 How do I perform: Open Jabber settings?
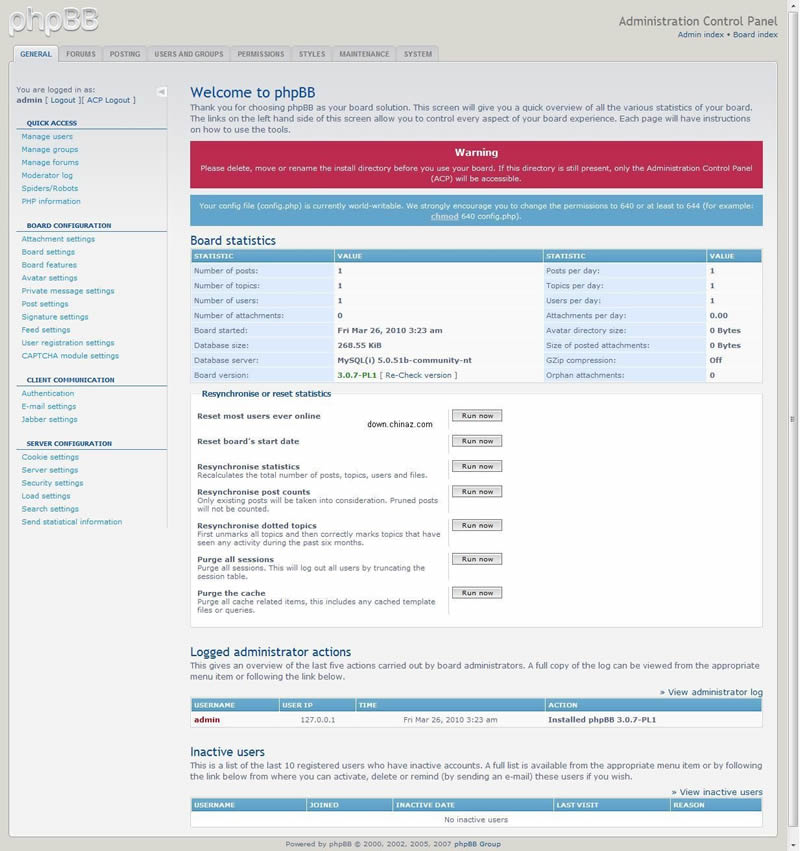coord(49,420)
